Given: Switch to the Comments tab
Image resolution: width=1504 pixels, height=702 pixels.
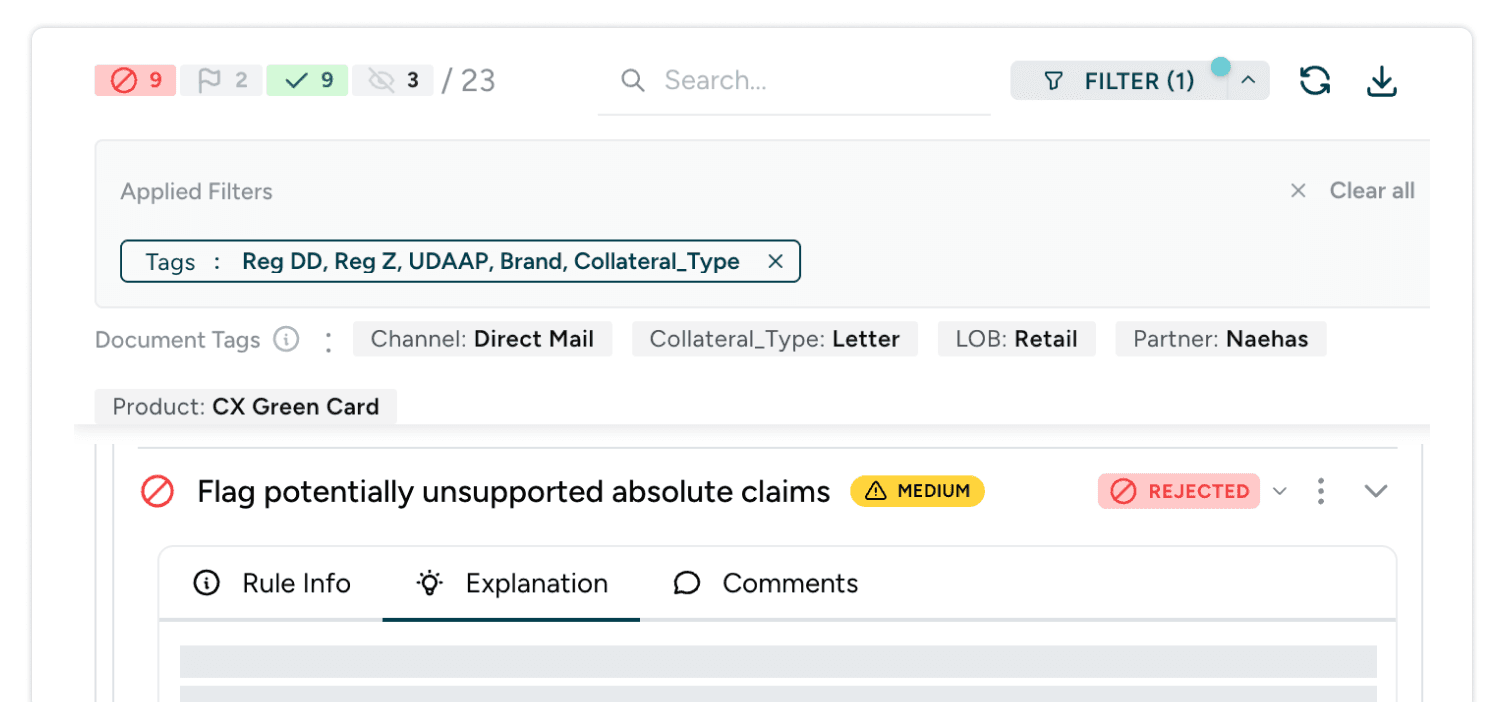Looking at the screenshot, I should tap(766, 584).
